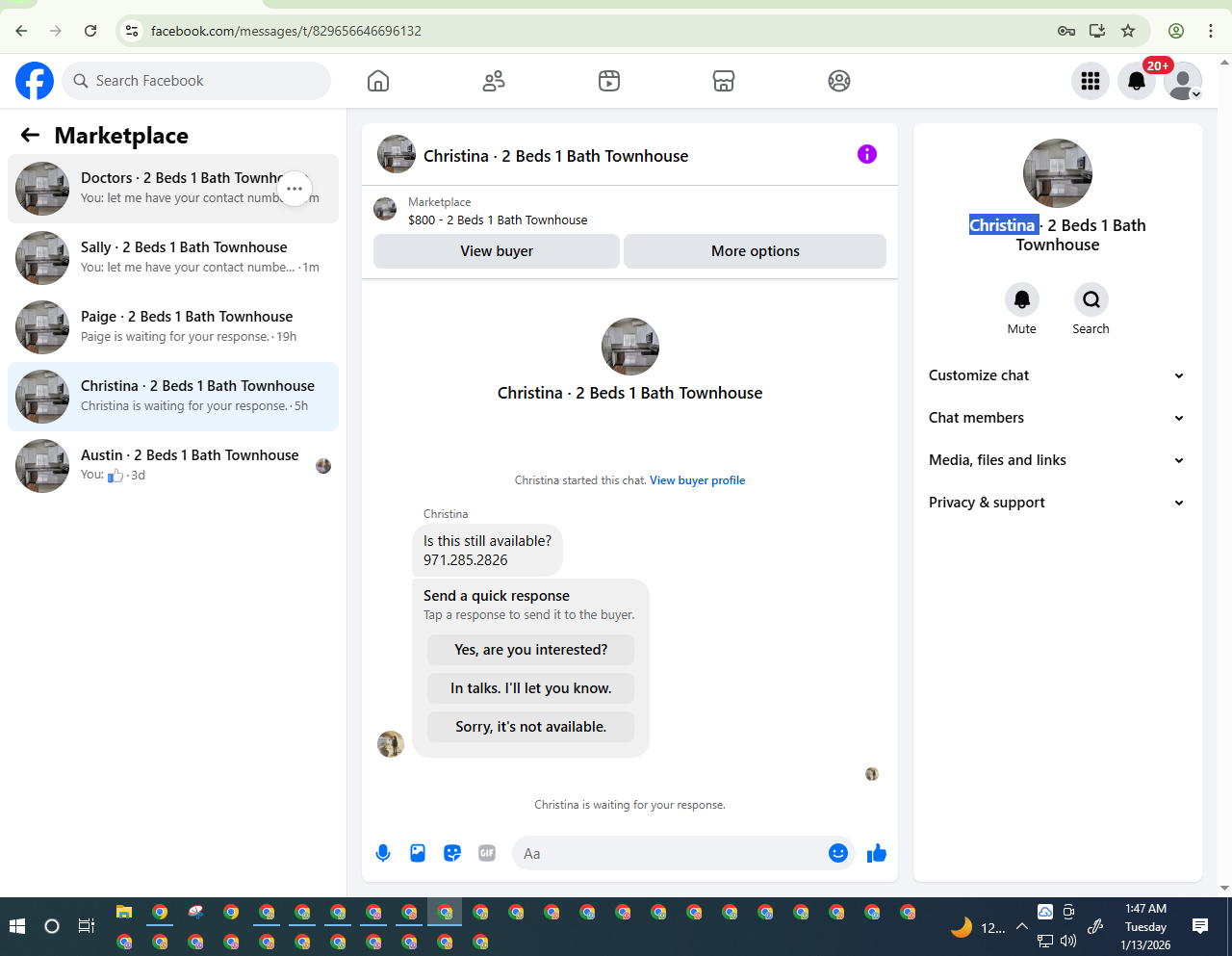Open the Video/Watch icon in top navigation
This screenshot has width=1232, height=956.
point(609,81)
